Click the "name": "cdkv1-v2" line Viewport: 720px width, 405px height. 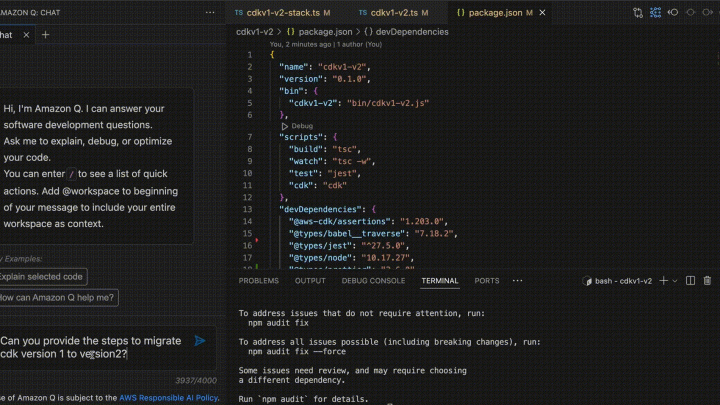coord(325,67)
